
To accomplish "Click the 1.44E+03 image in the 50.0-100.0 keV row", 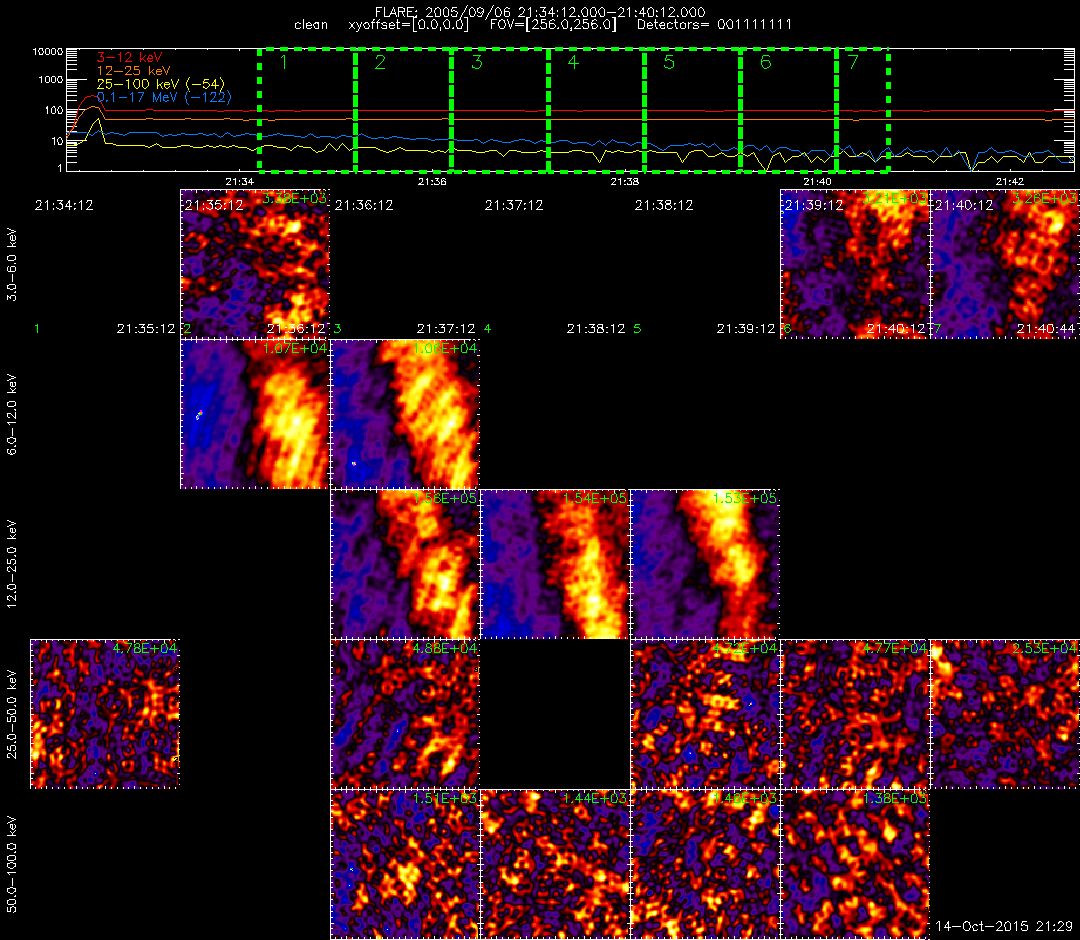I will point(555,864).
